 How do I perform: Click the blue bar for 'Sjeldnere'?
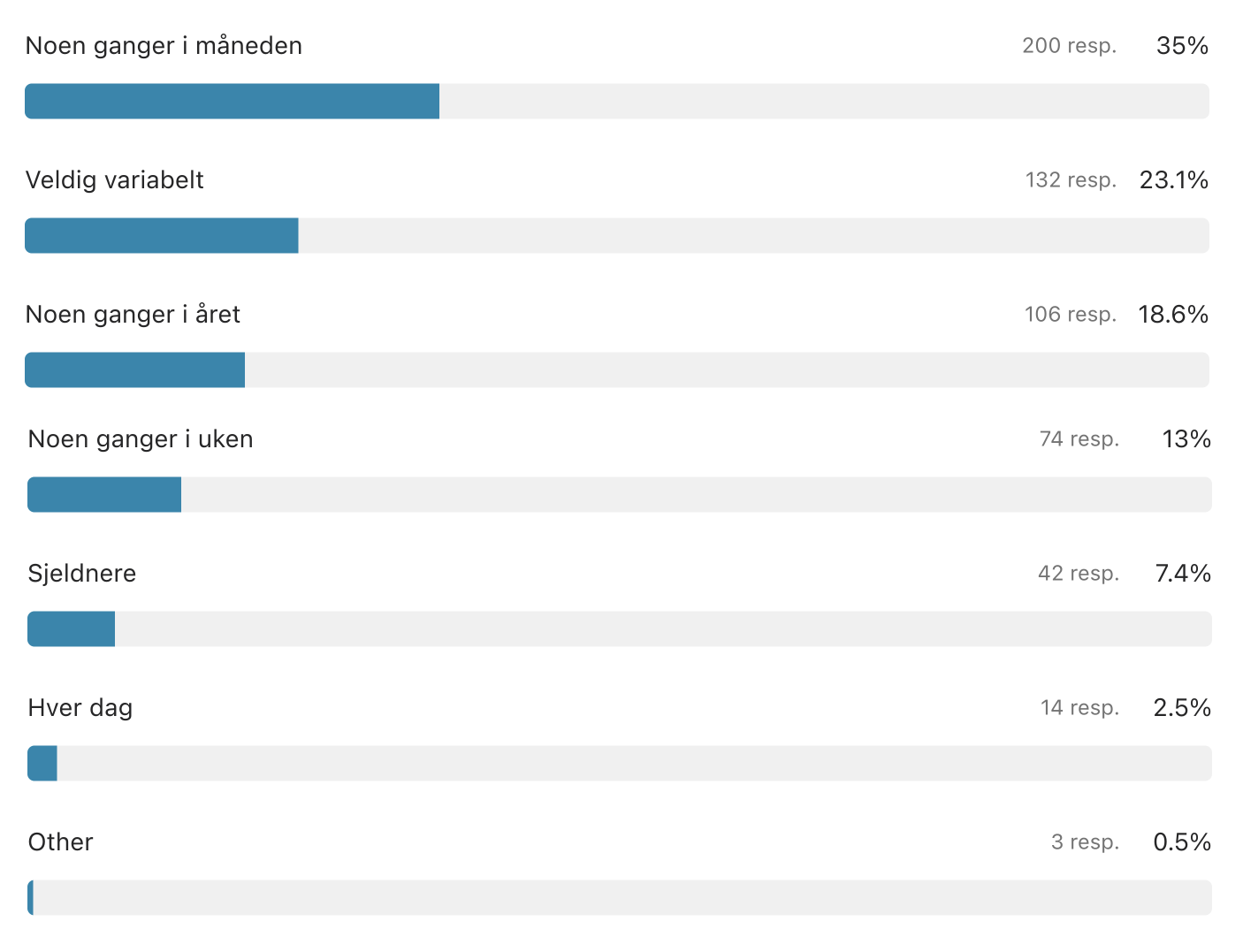pos(72,629)
